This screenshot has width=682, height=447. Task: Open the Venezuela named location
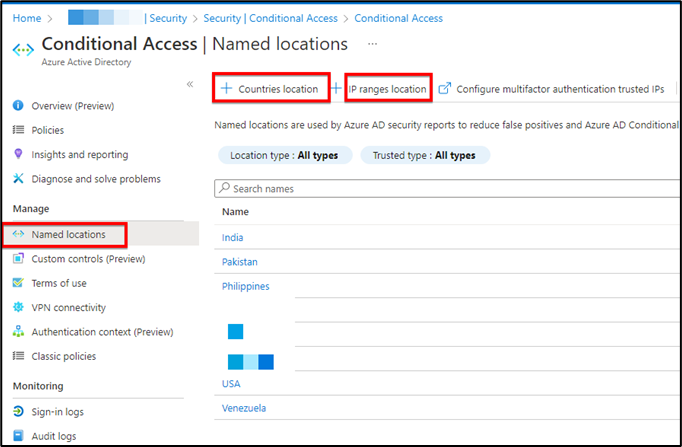(244, 408)
